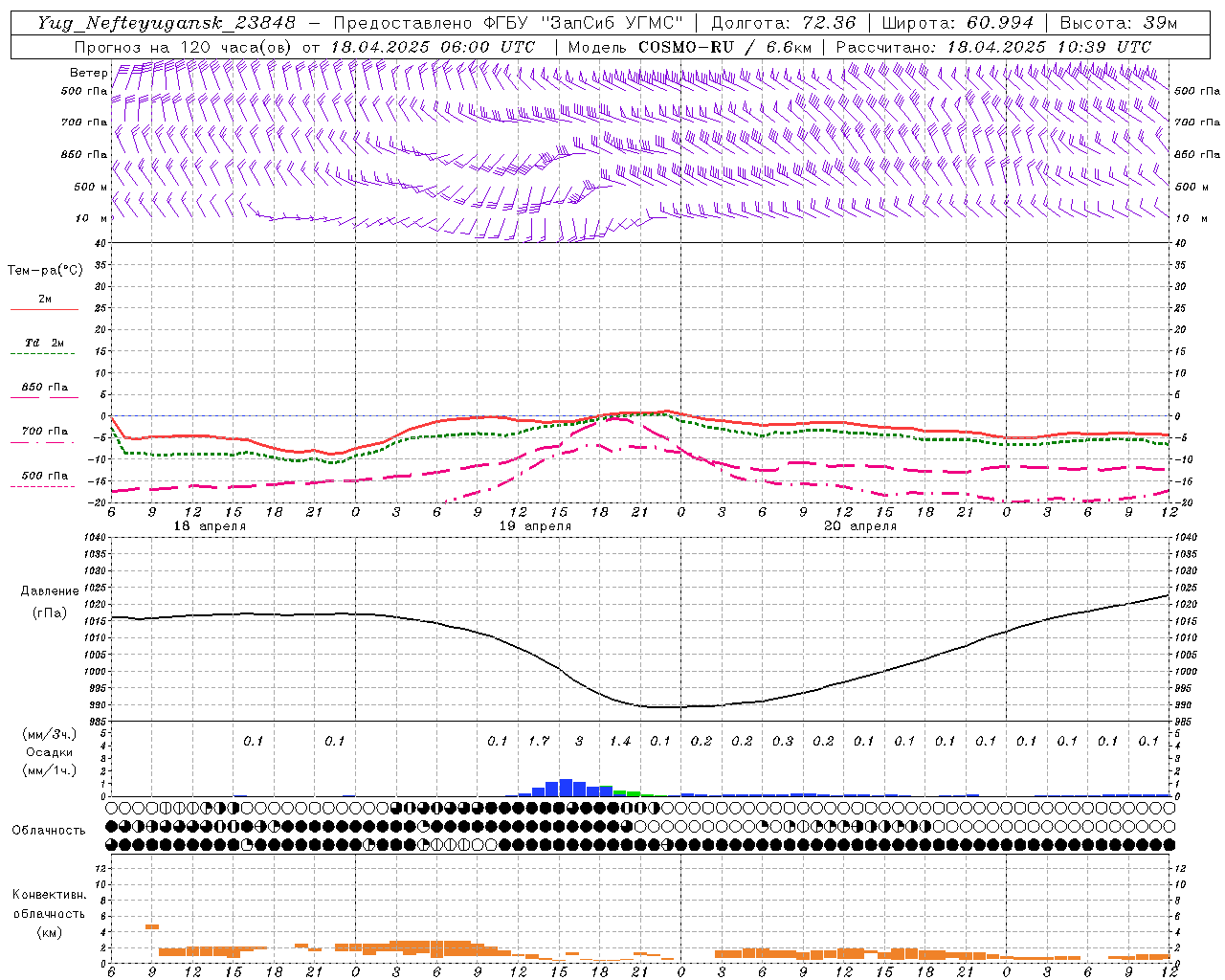Click the Td 2м legend label
The width and height of the screenshot is (1225, 980).
point(45,342)
